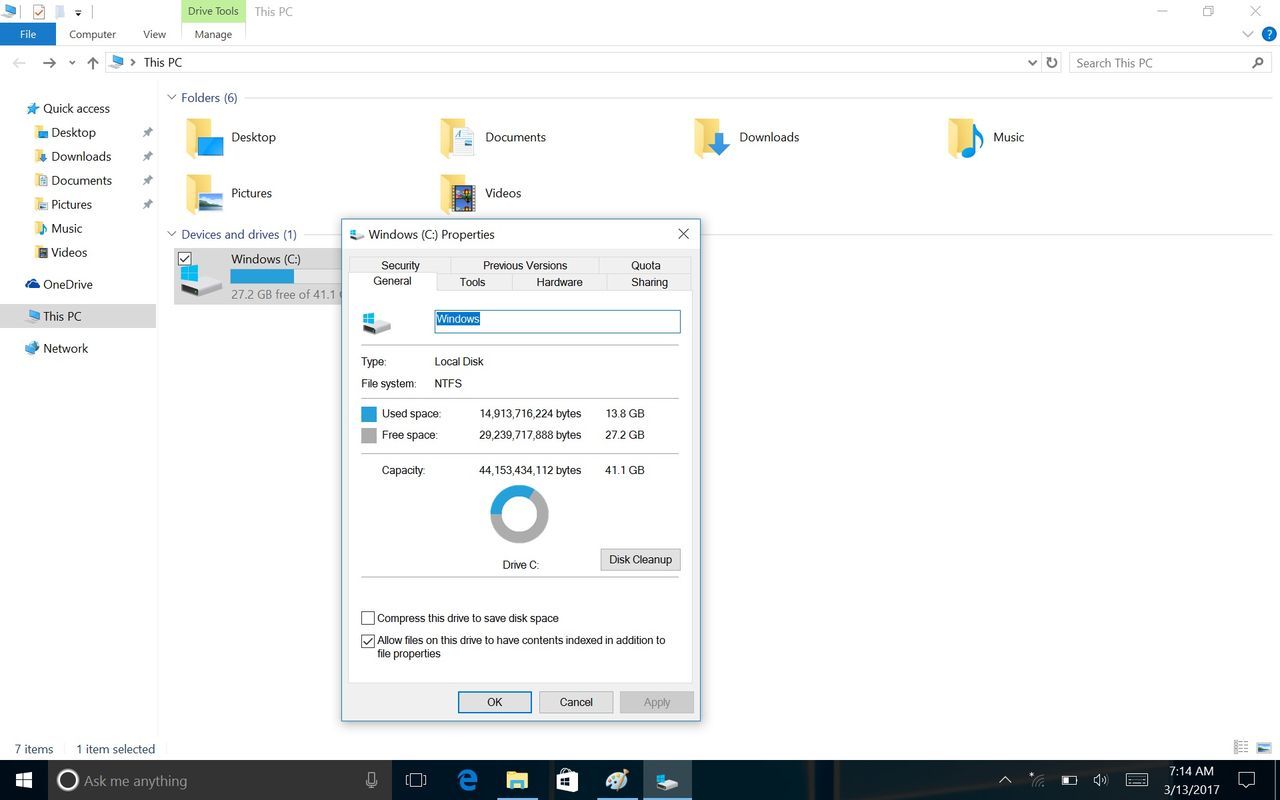The width and height of the screenshot is (1280, 800).
Task: Open the Downloads folder icon
Action: (x=713, y=138)
